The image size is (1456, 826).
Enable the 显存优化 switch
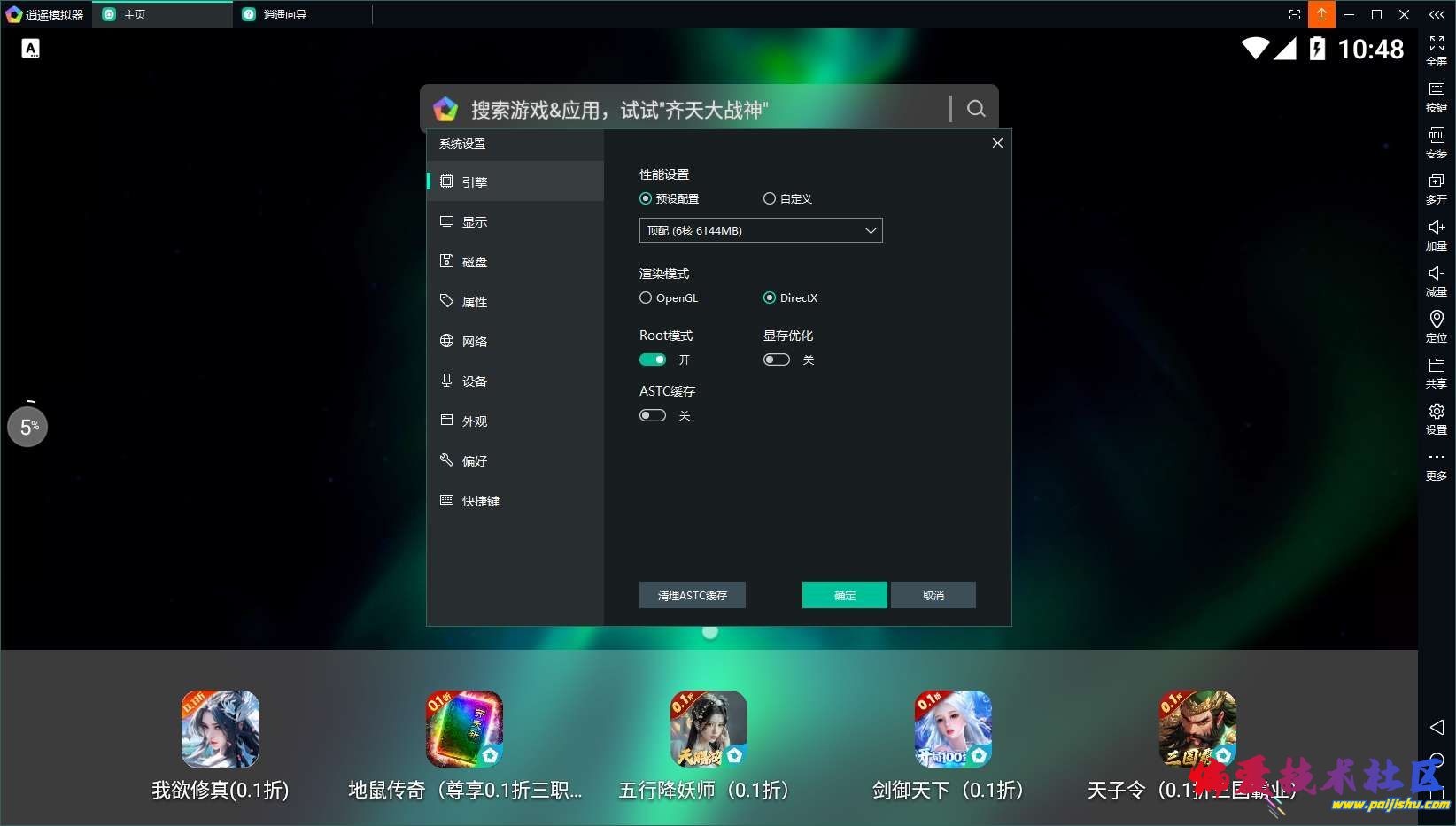[777, 359]
